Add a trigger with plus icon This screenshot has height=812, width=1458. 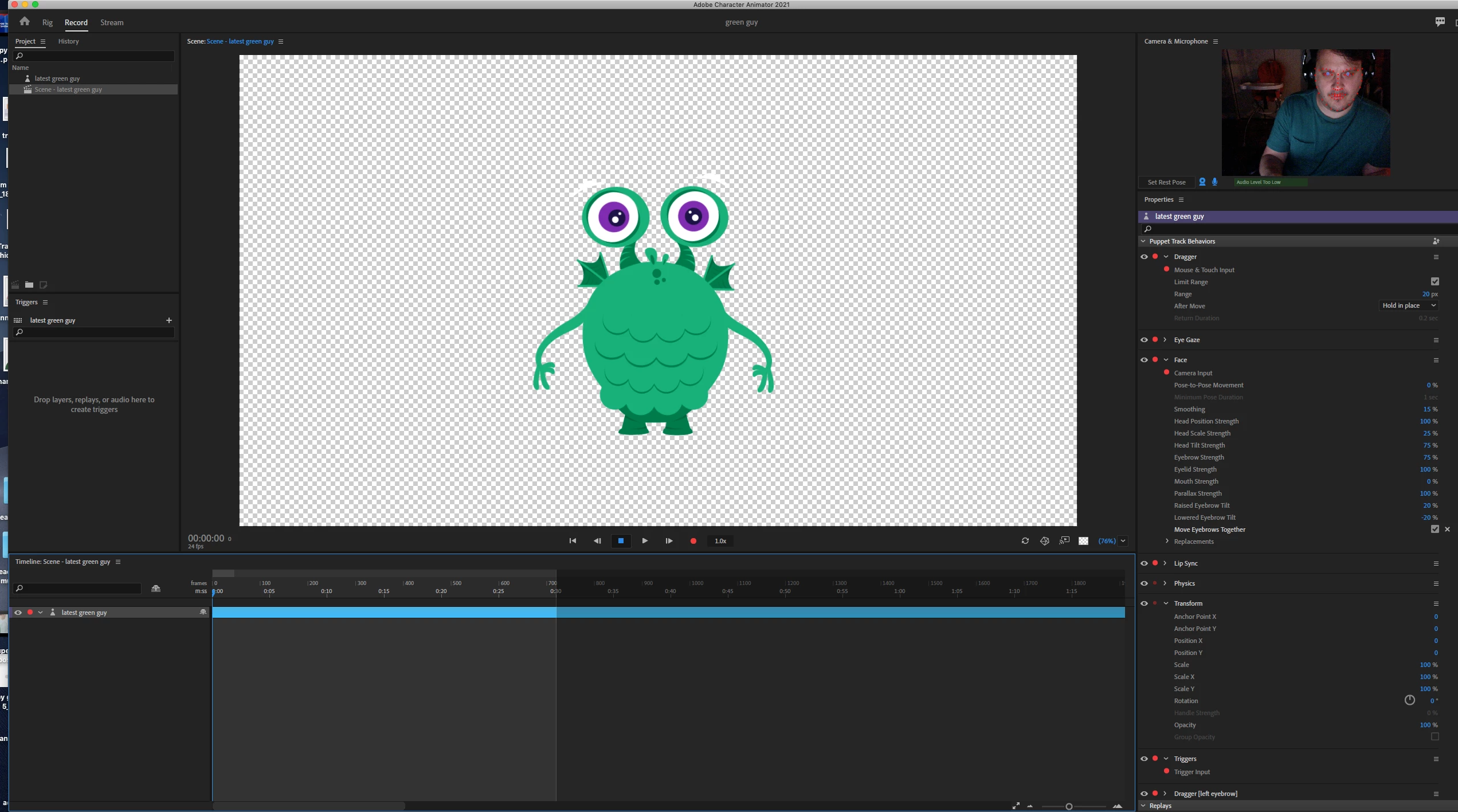tap(168, 320)
